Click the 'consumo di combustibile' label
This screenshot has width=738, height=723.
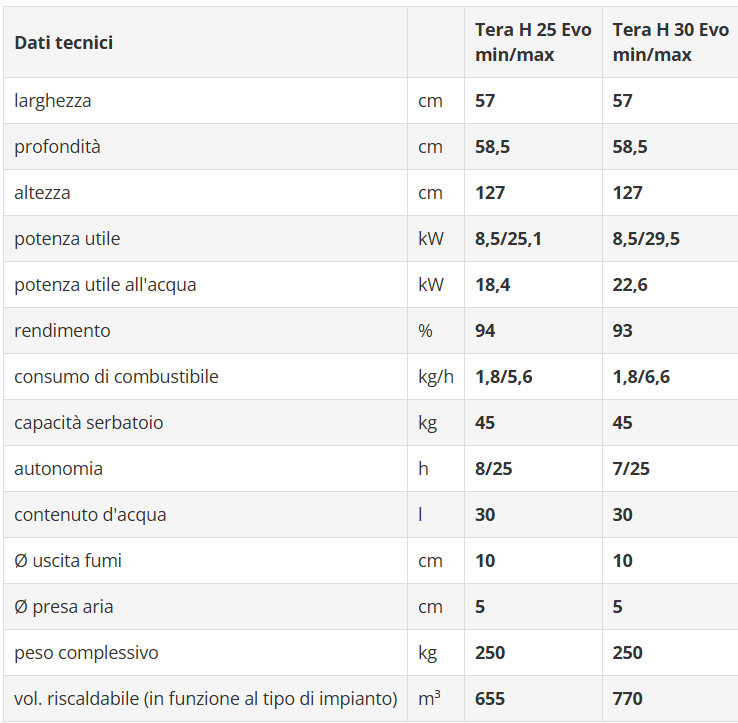pos(116,377)
